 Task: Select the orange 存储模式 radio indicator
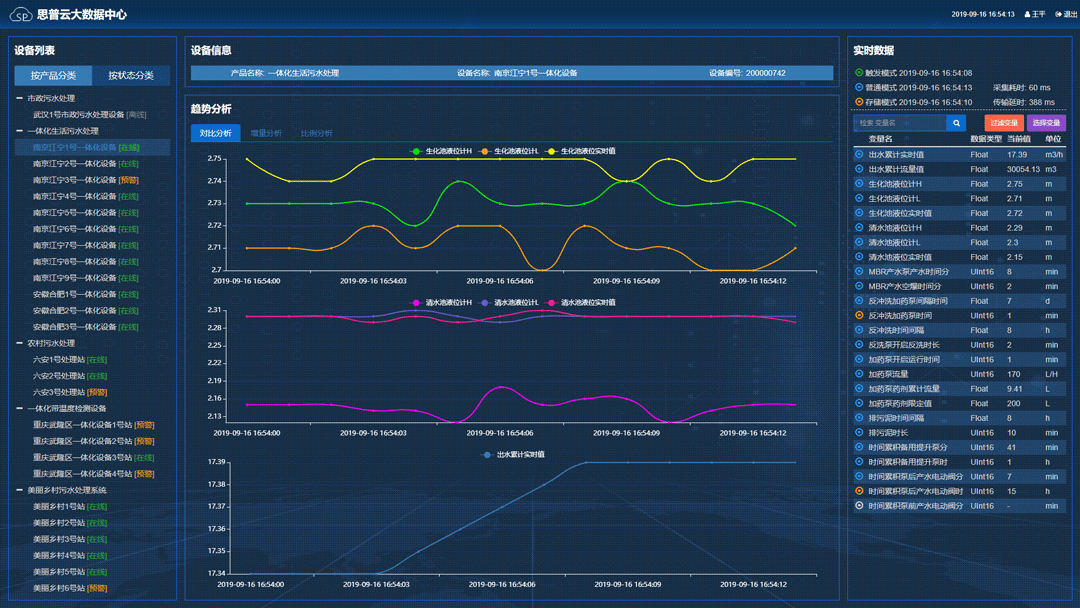859,102
